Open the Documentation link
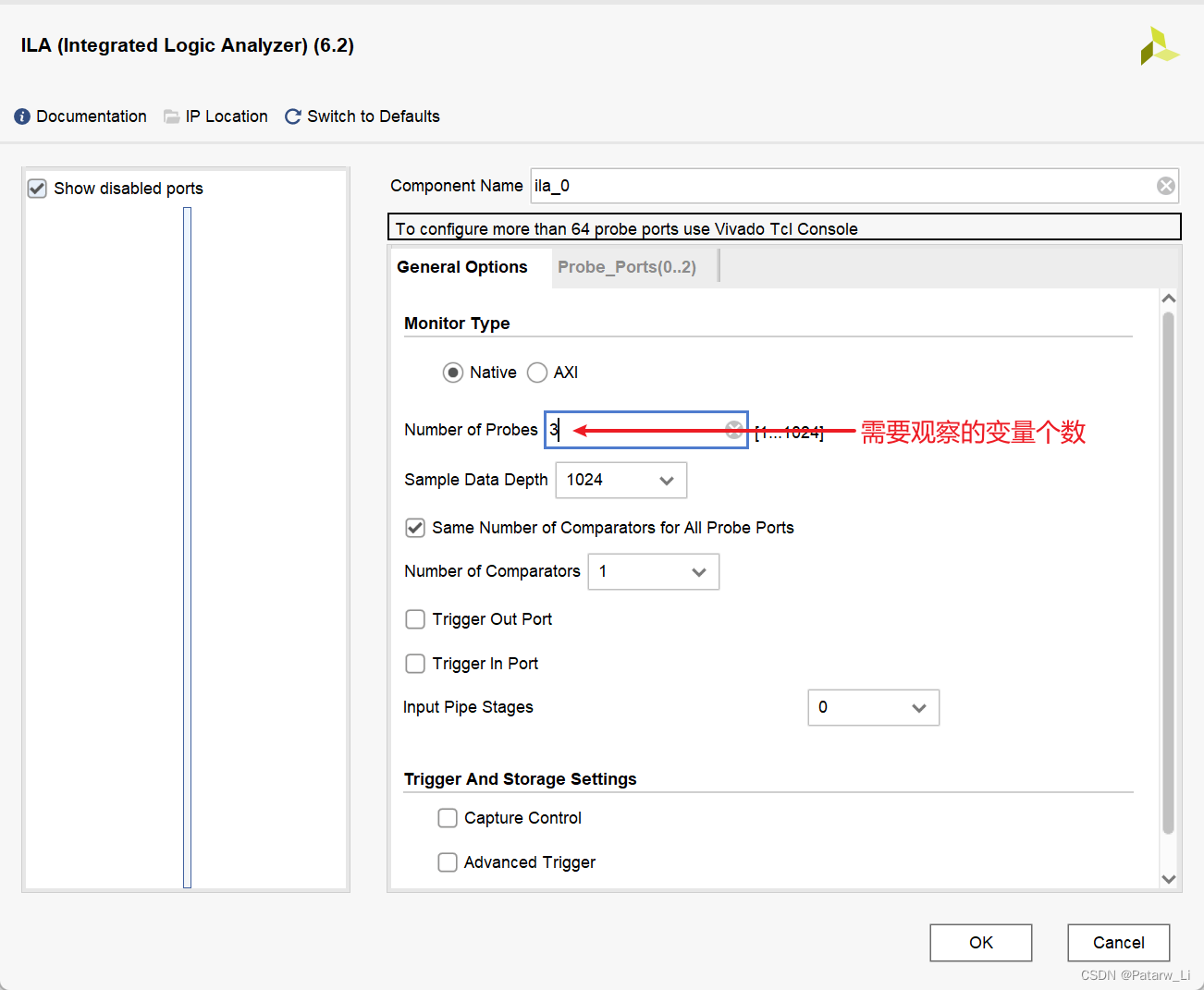Image resolution: width=1204 pixels, height=990 pixels. click(x=92, y=116)
